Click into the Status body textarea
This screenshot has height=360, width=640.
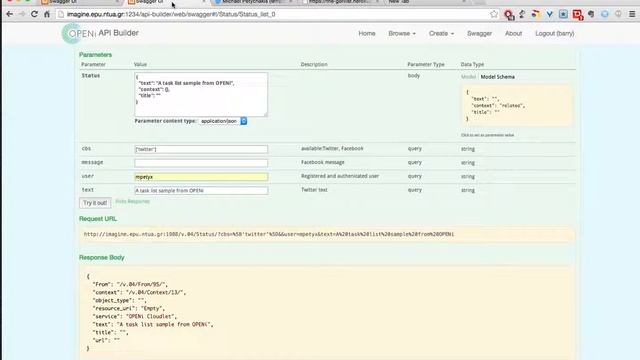pos(201,95)
